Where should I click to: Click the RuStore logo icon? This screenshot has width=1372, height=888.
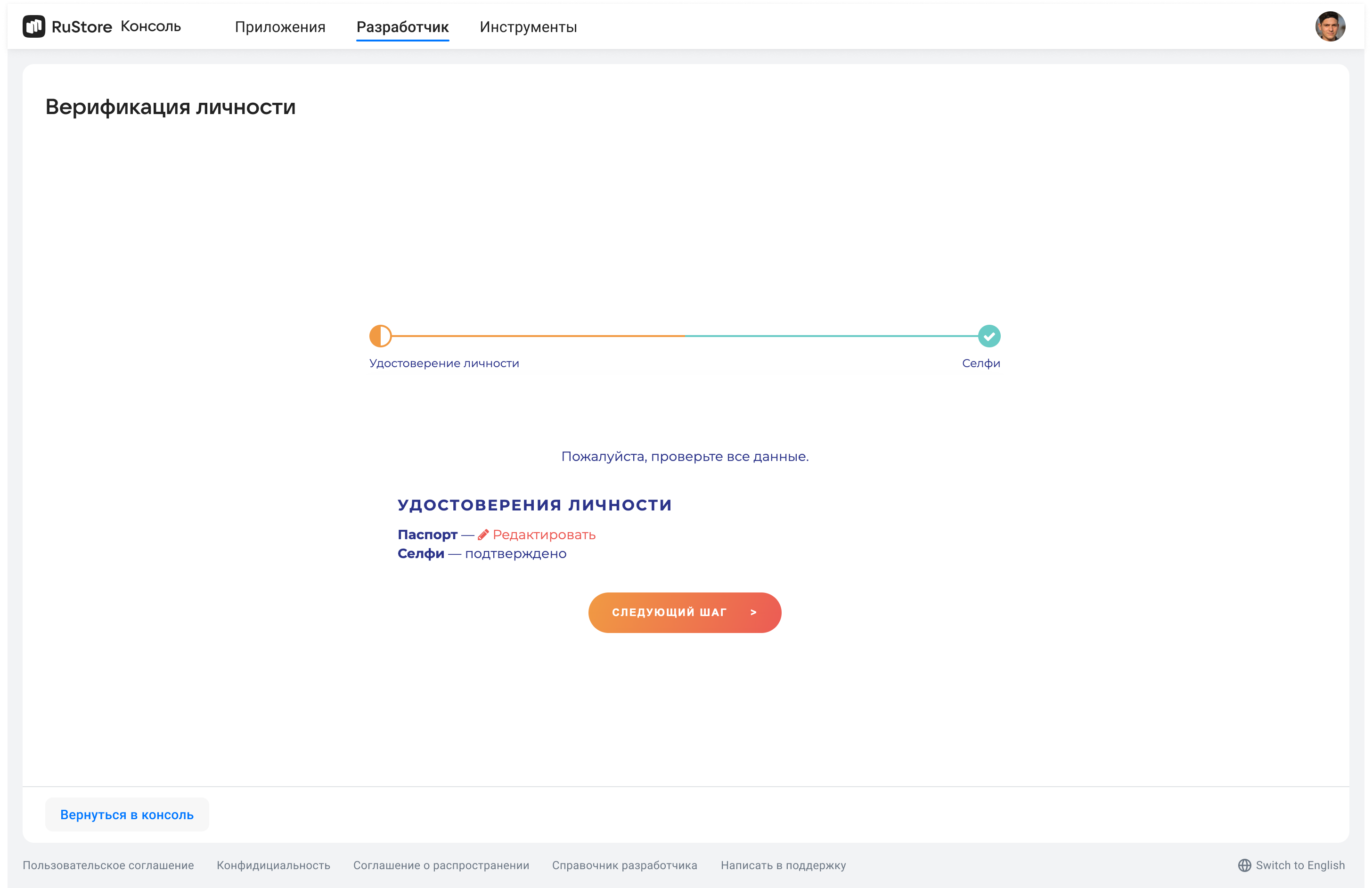[34, 26]
